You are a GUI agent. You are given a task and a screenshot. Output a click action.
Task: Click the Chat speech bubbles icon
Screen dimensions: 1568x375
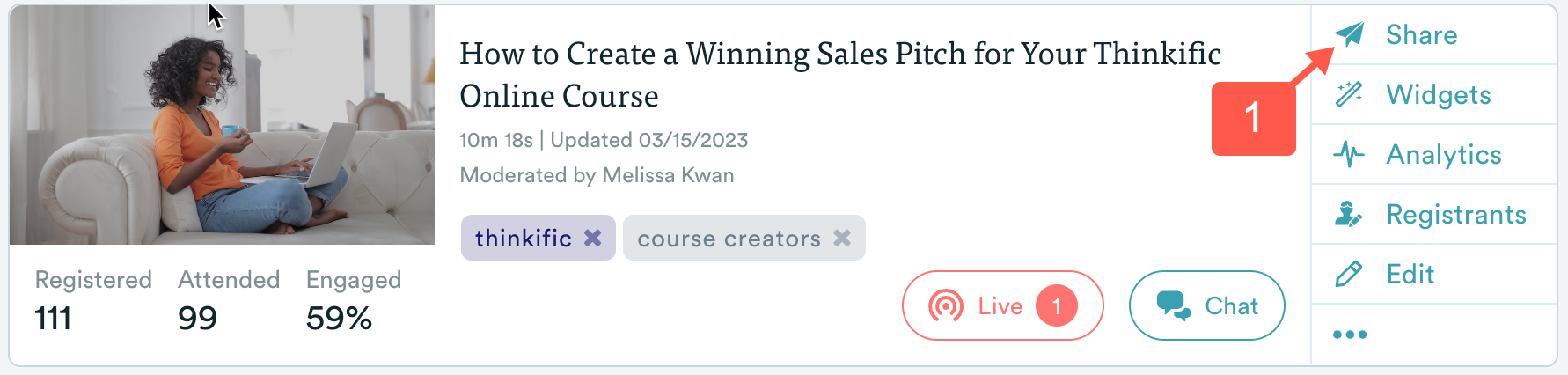pyautogui.click(x=1173, y=305)
